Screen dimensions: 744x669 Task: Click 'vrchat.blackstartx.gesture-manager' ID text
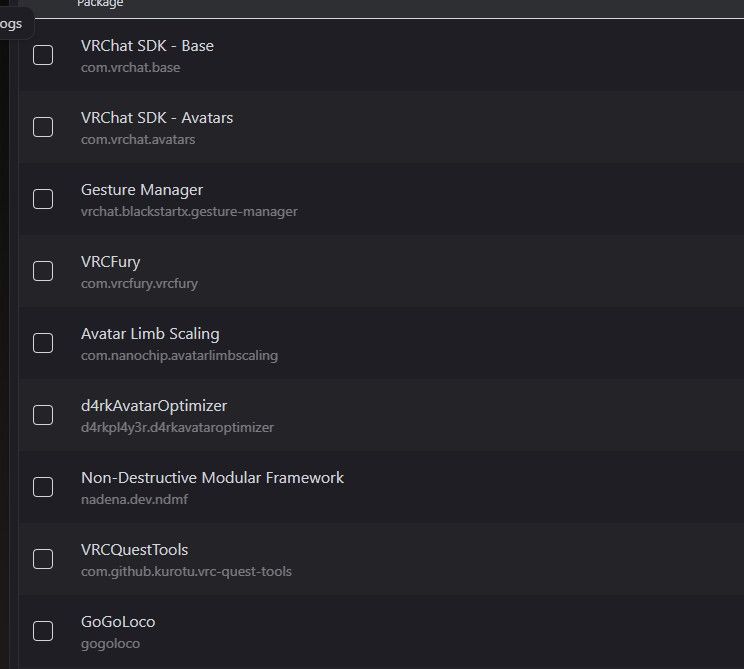pyautogui.click(x=189, y=212)
